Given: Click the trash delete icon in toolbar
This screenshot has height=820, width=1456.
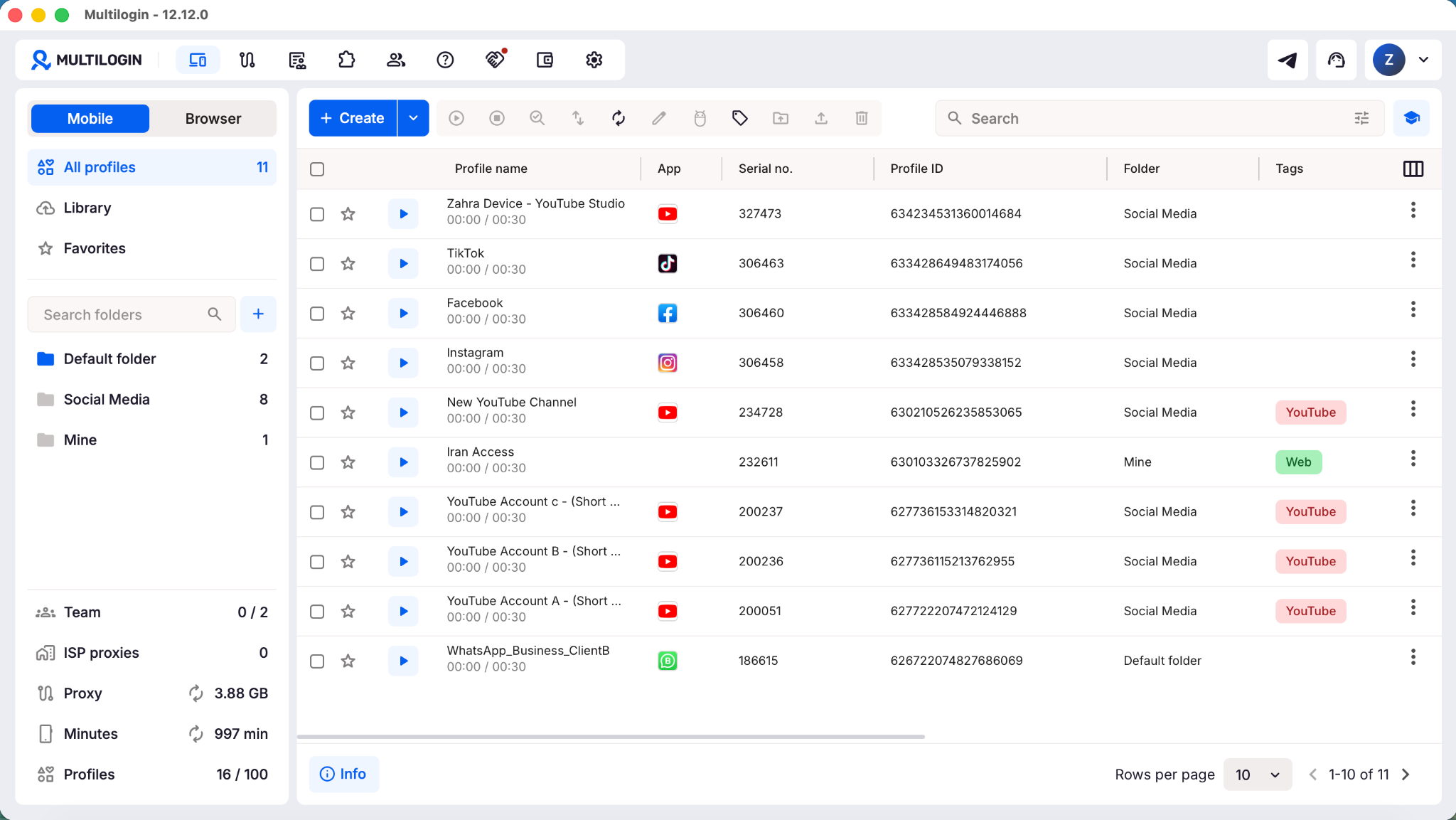Looking at the screenshot, I should click(862, 118).
